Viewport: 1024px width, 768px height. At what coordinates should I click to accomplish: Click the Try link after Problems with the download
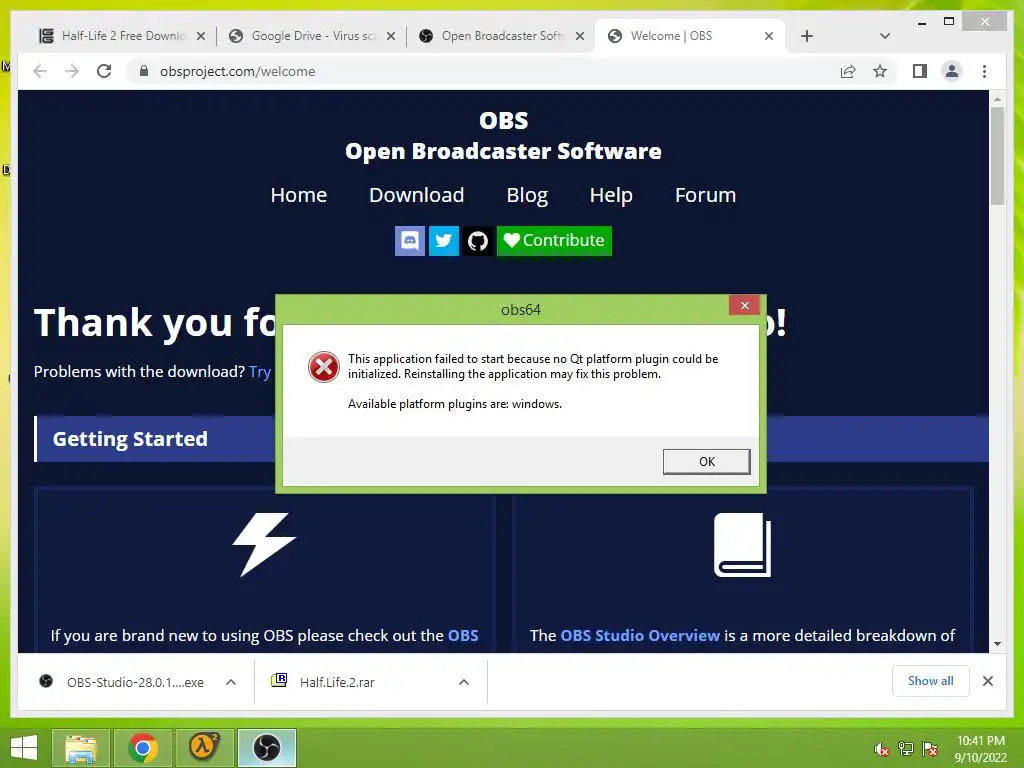pos(259,372)
